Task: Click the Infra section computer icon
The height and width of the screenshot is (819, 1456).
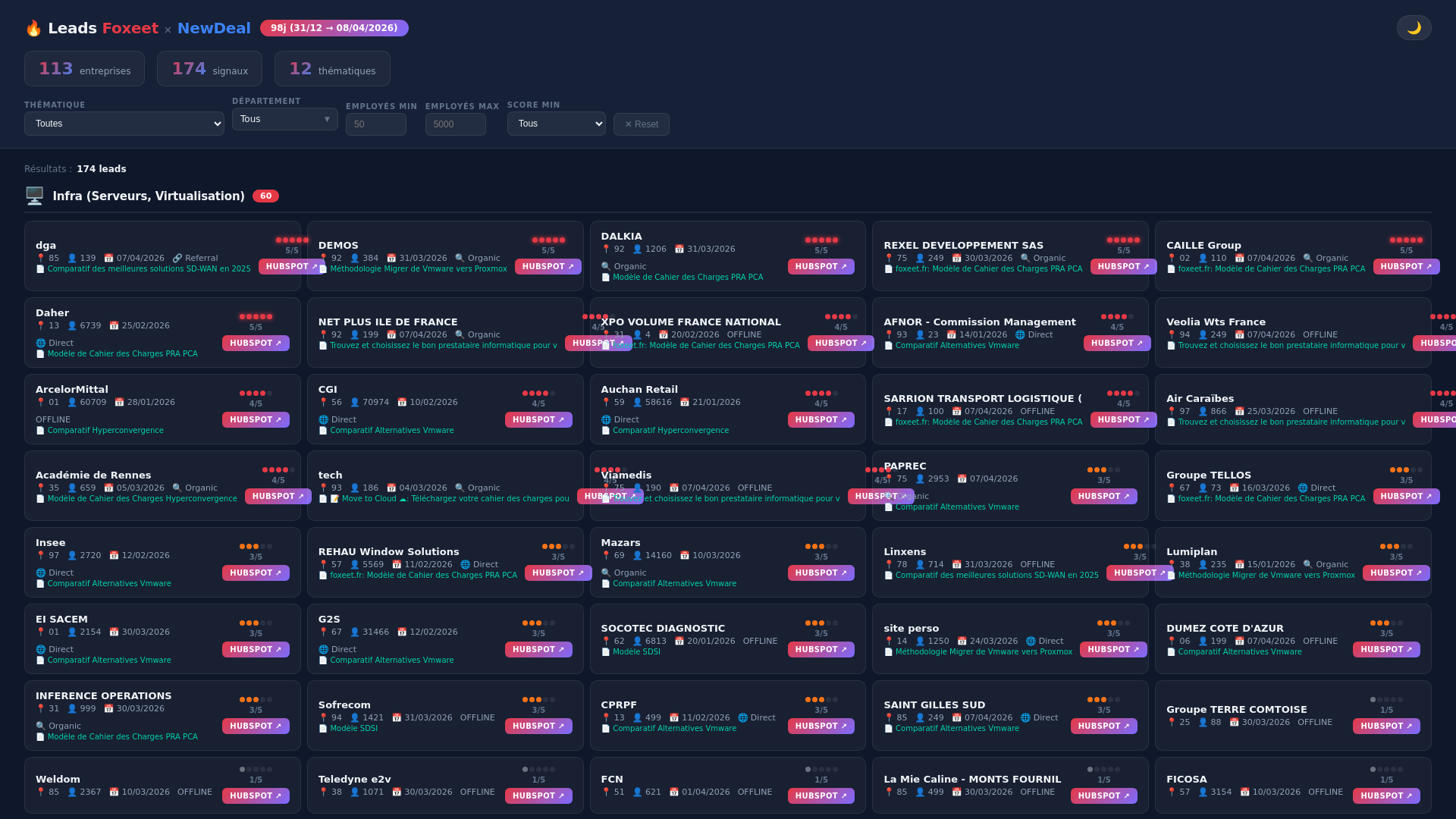Action: (35, 196)
